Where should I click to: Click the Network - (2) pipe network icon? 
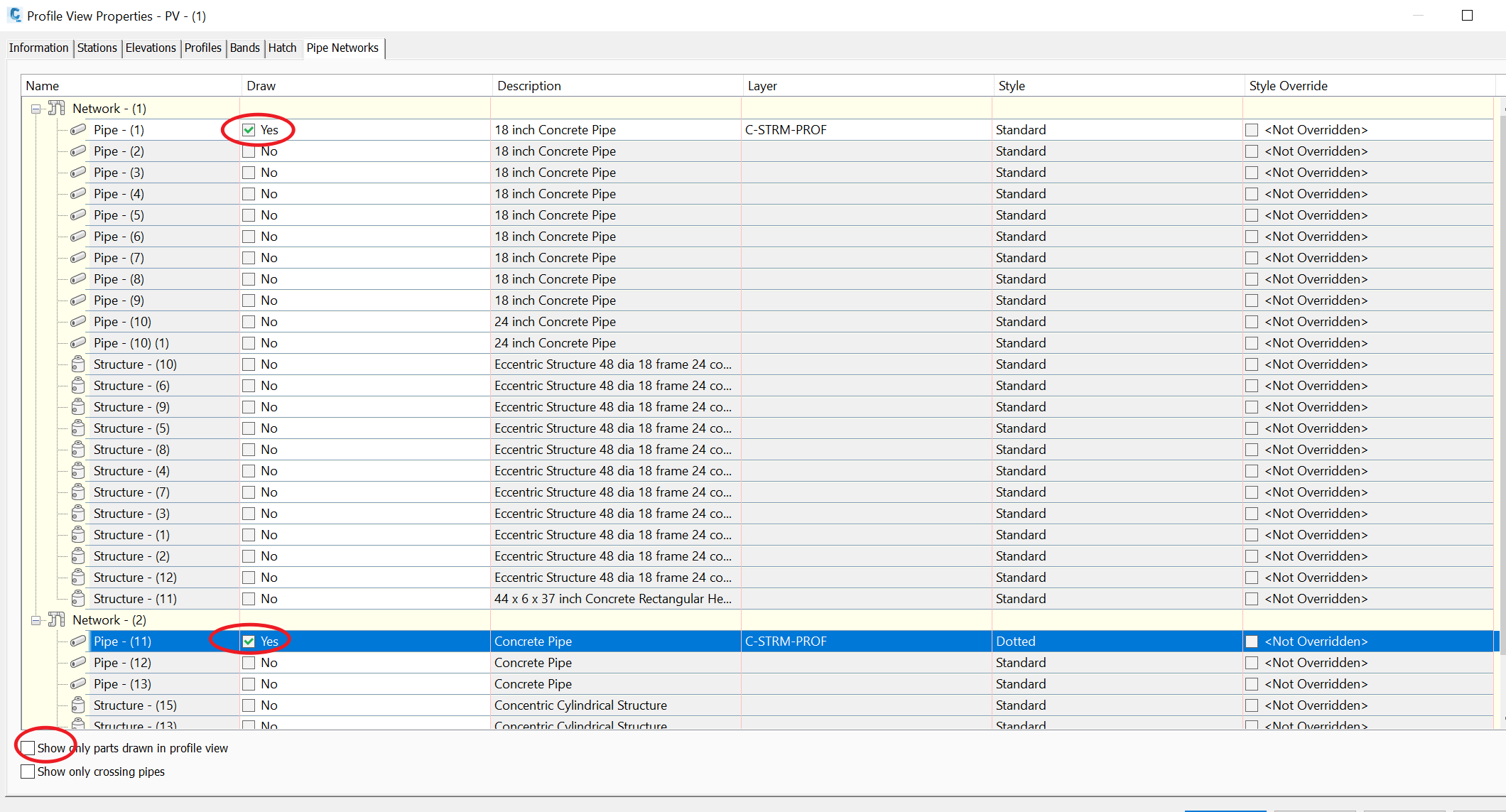(56, 619)
